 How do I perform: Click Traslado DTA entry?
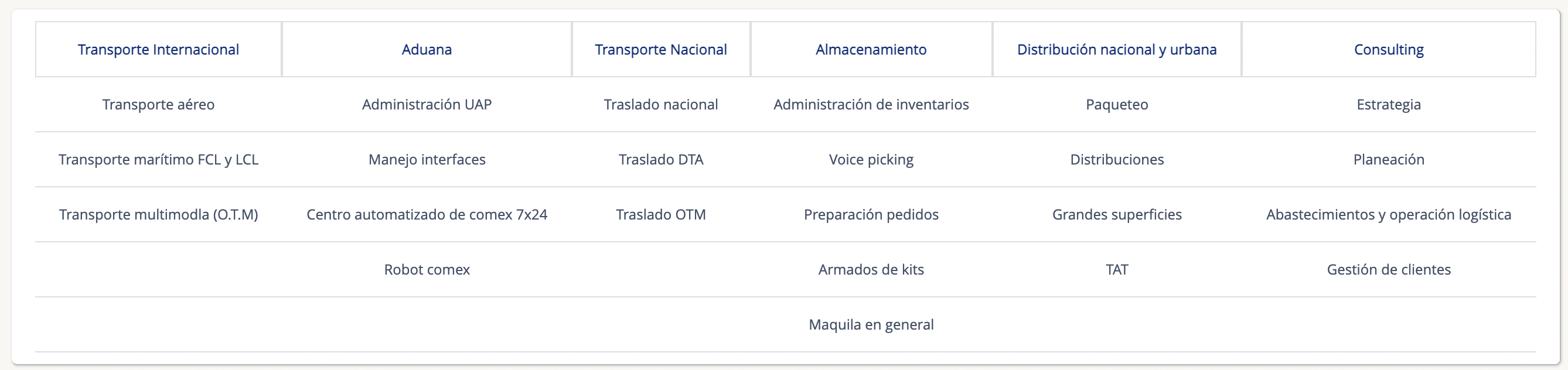[x=660, y=159]
